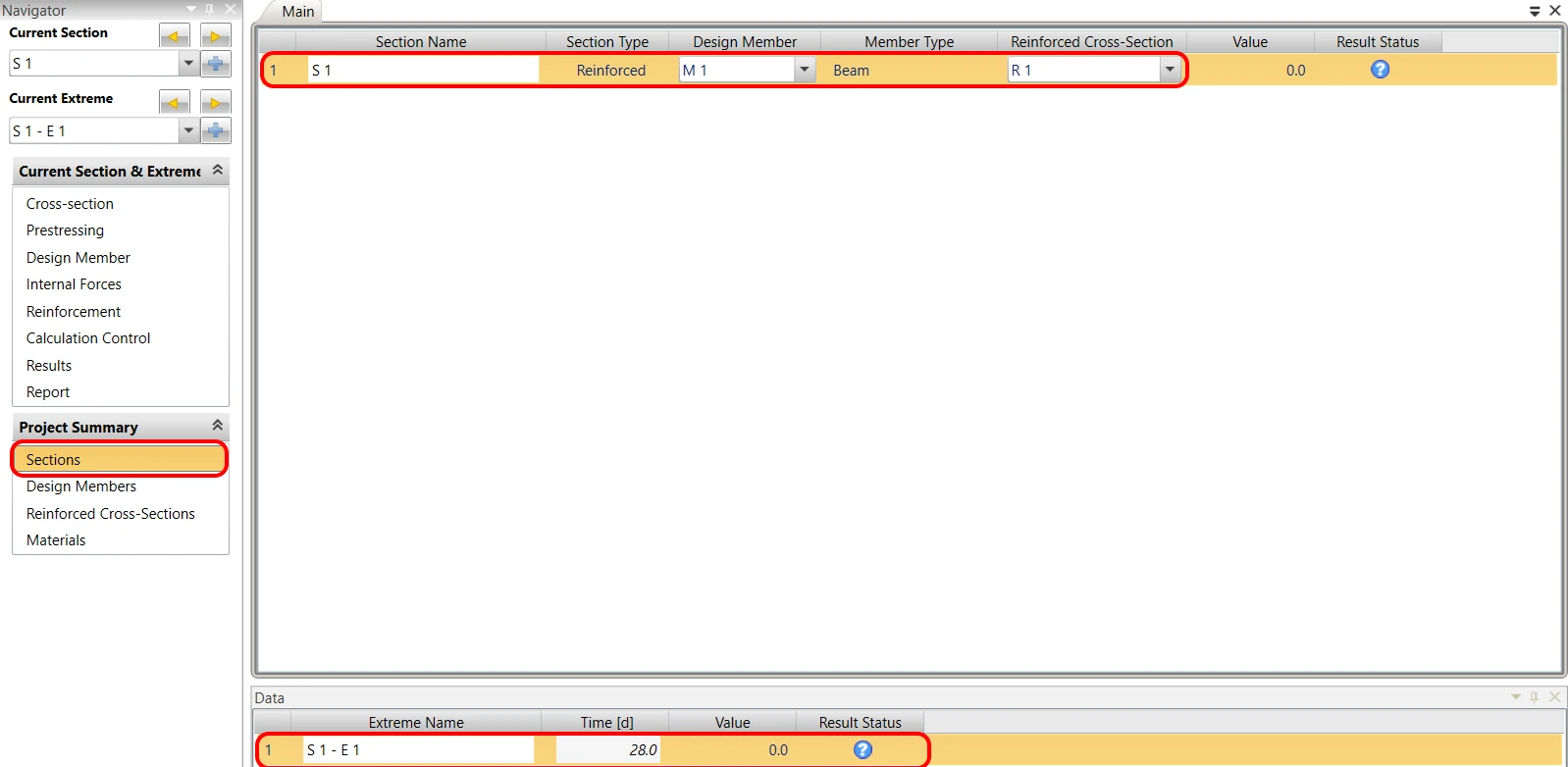
Task: Open Reinforced Cross-Section R 1 dropdown
Action: [1170, 70]
